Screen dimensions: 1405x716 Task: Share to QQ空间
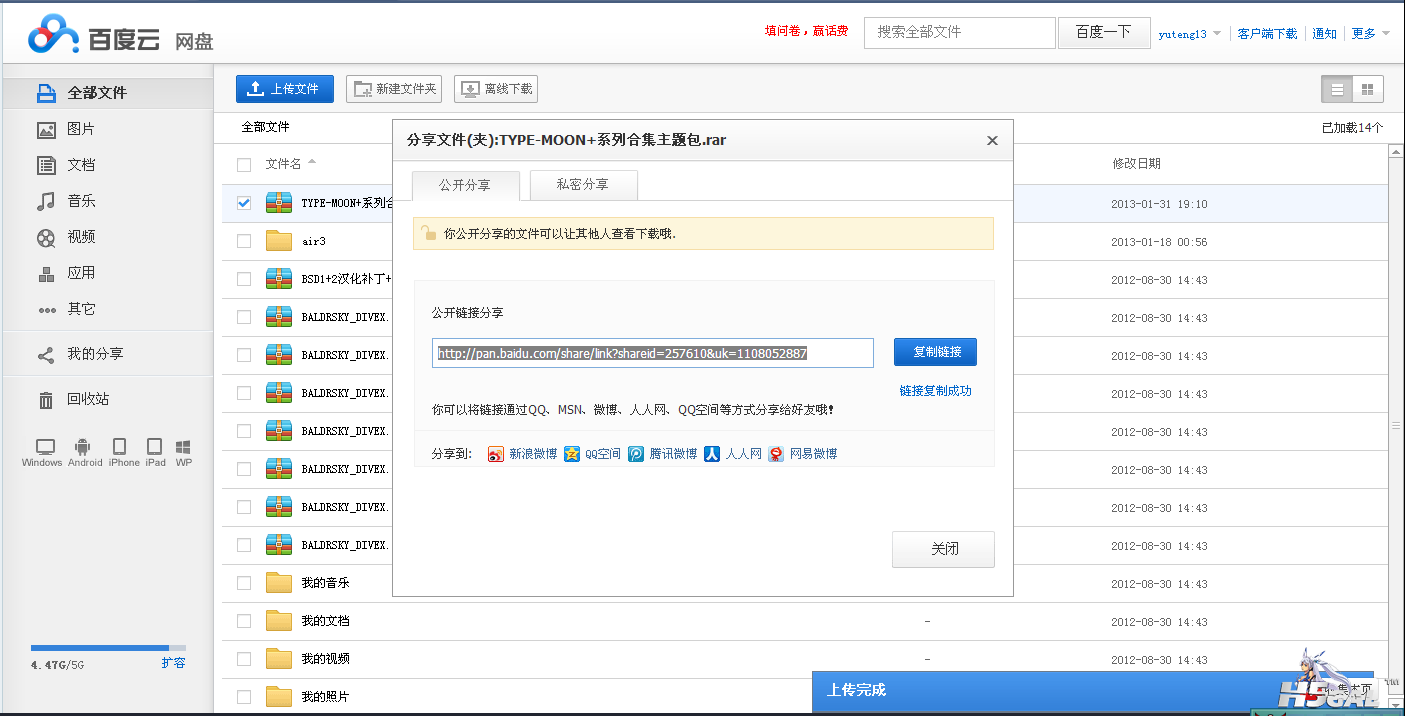tap(592, 454)
